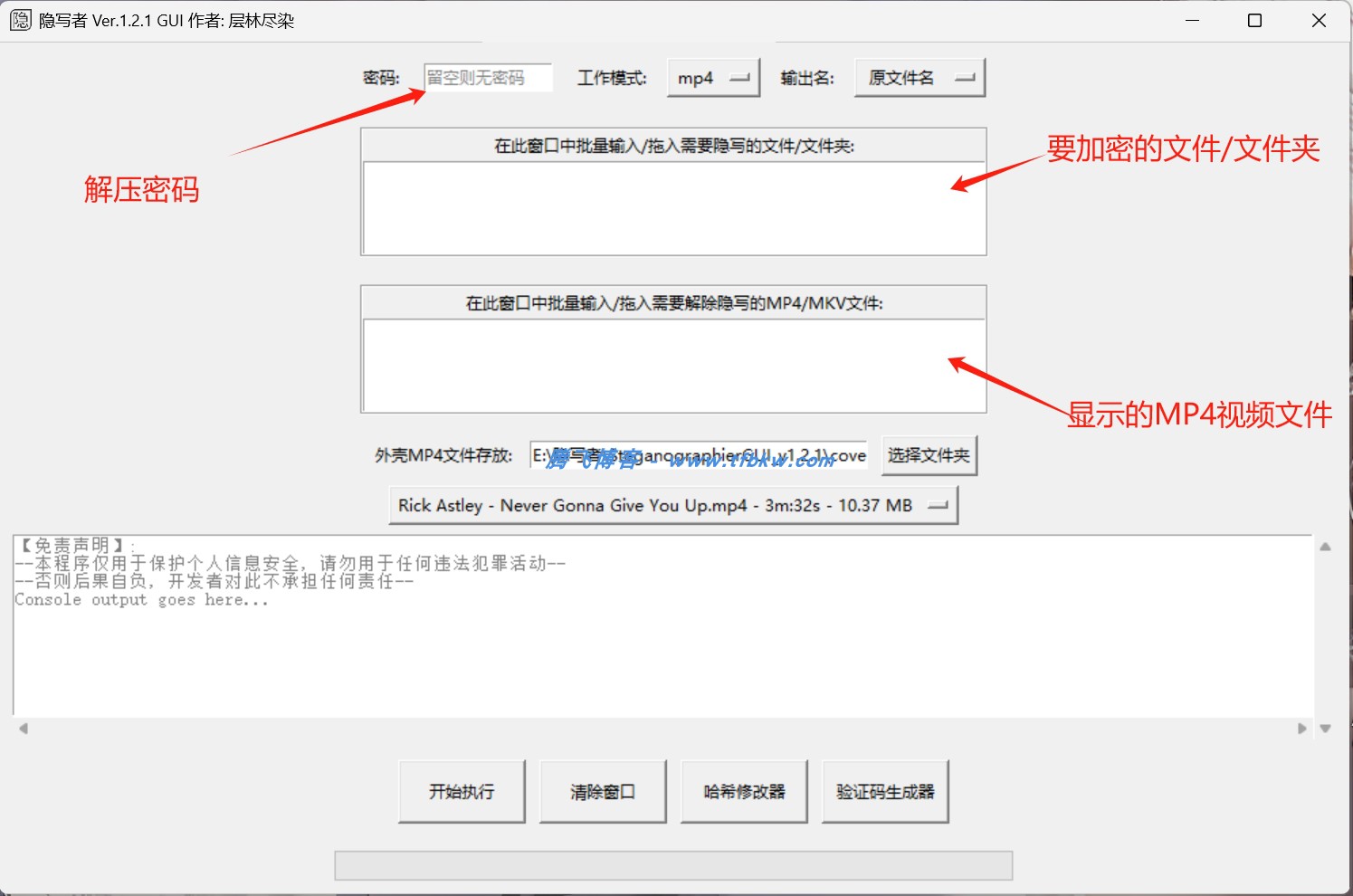Launch the 验证码生成器 tool
1353x896 pixels.
coord(884,790)
